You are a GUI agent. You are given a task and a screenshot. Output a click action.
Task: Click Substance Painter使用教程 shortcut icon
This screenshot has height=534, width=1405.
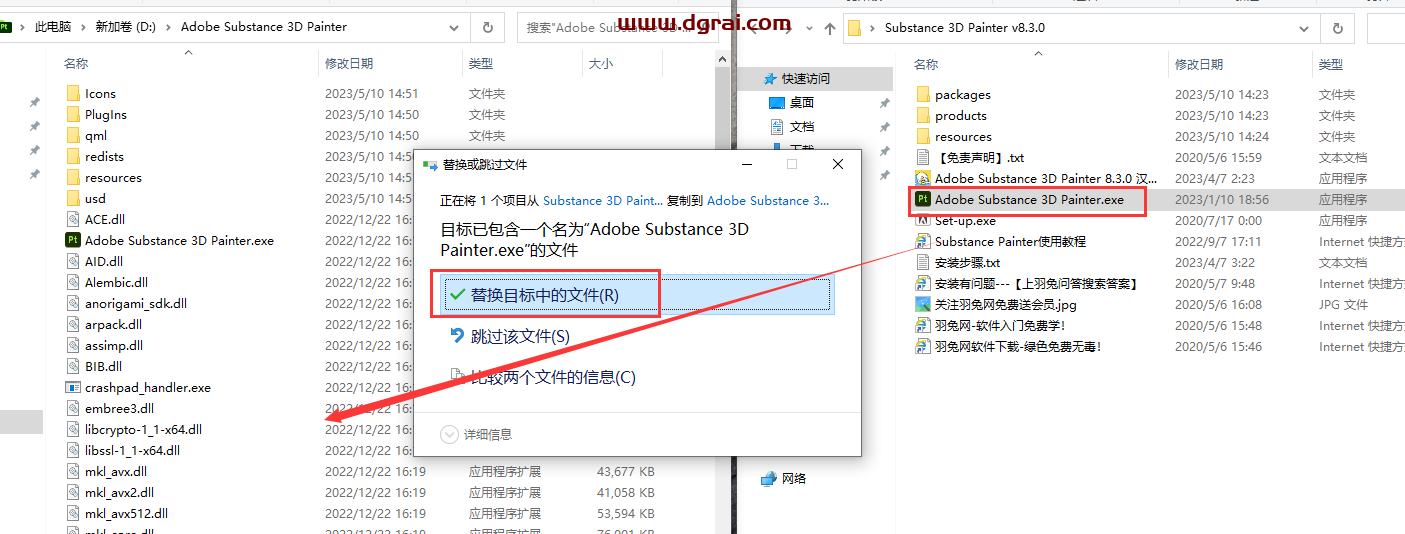(923, 241)
